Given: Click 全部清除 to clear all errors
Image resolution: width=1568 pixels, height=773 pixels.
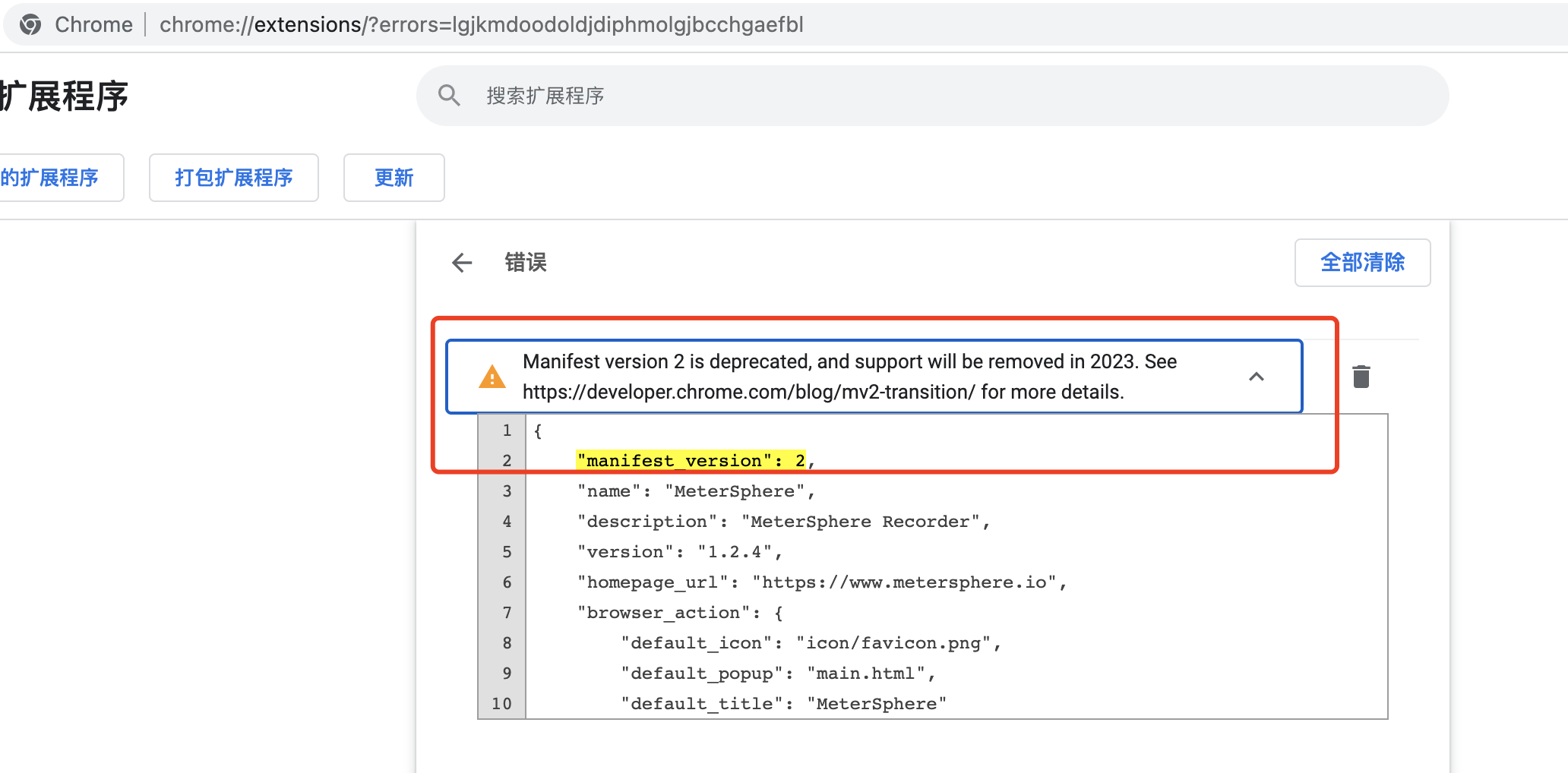Looking at the screenshot, I should (x=1362, y=262).
